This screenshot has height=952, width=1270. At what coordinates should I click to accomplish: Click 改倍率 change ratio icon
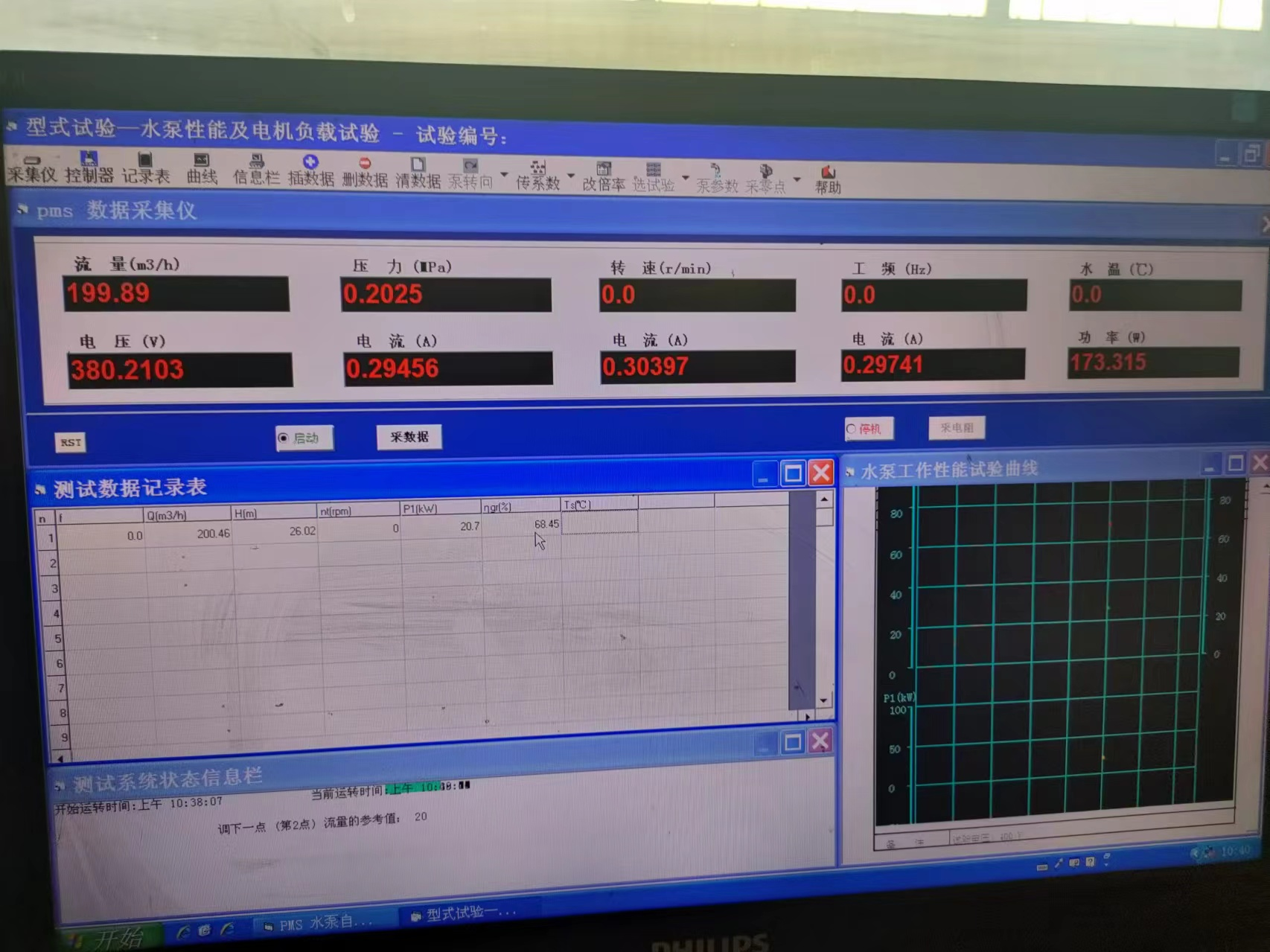click(x=604, y=177)
